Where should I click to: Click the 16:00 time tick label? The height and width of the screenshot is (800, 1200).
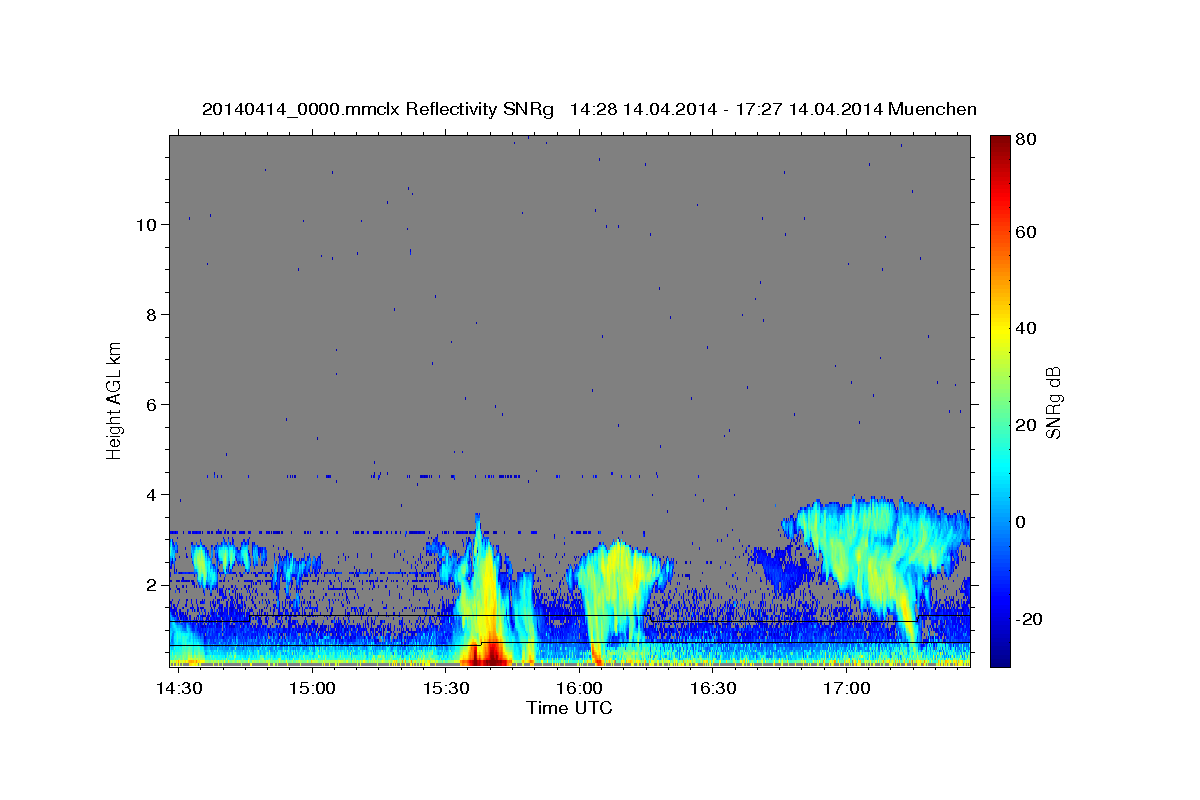point(581,689)
